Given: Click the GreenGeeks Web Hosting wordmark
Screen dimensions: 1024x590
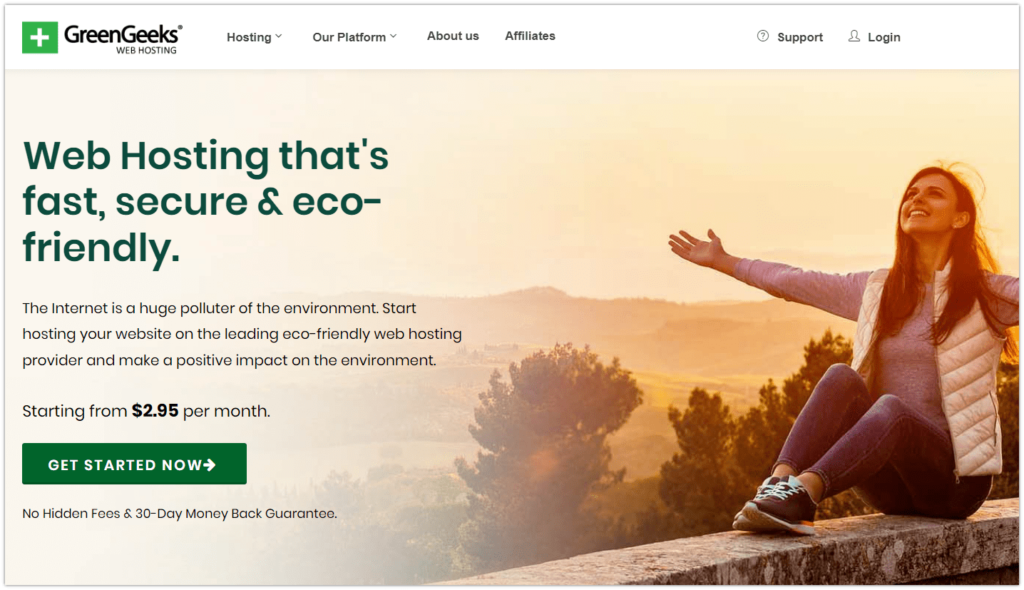Looking at the screenshot, I should [x=123, y=39].
